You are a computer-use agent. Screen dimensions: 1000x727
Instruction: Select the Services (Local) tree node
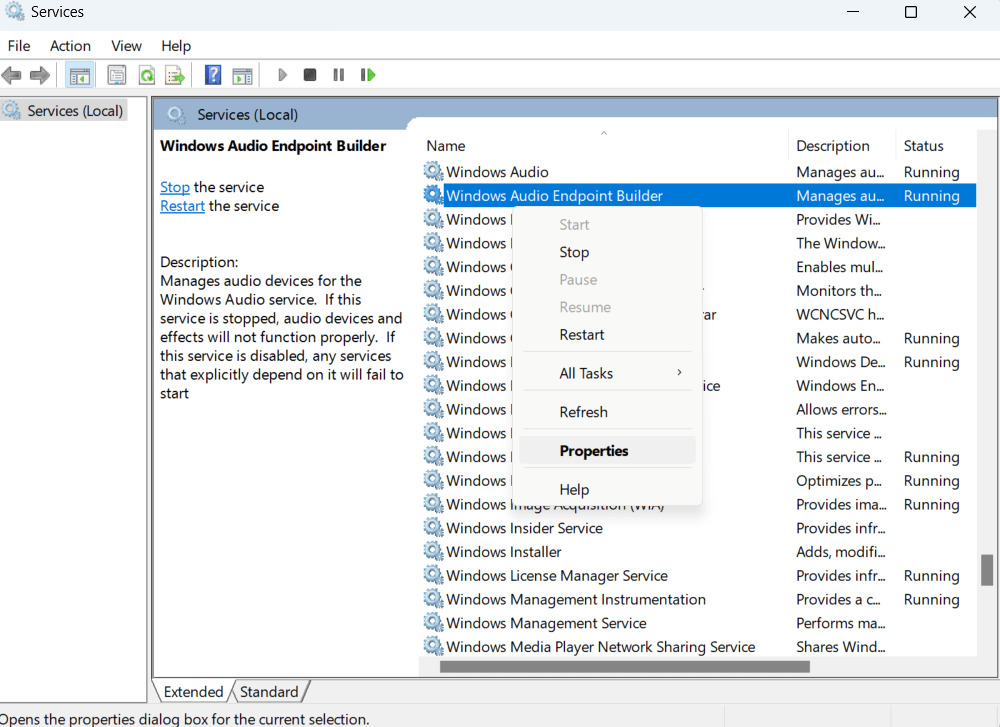pyautogui.click(x=64, y=111)
